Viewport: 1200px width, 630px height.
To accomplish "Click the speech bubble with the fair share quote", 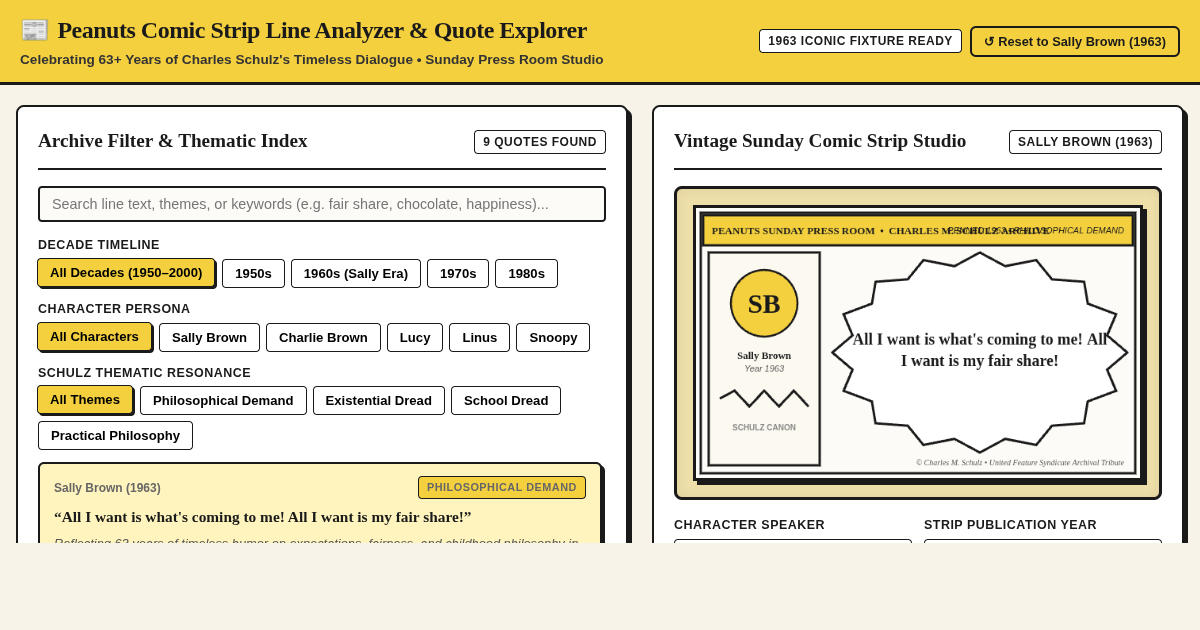I will [980, 352].
